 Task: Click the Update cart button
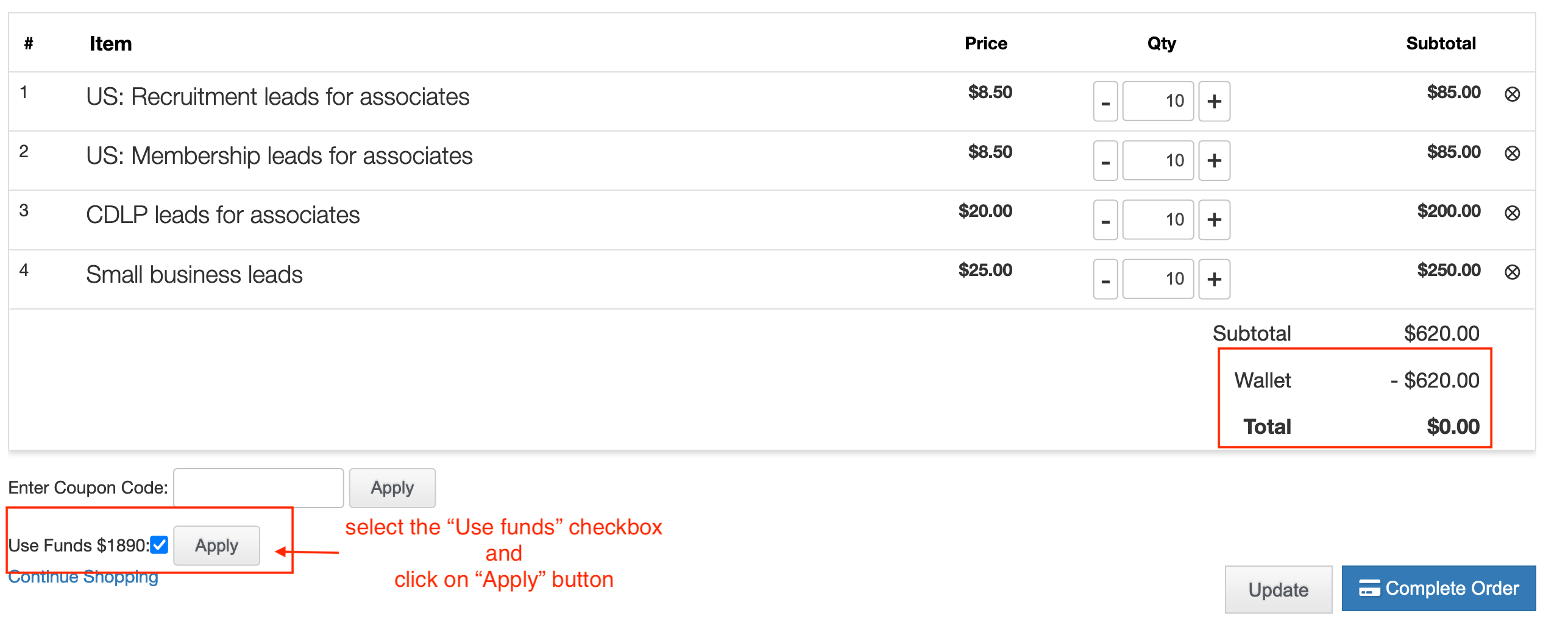(x=1278, y=589)
